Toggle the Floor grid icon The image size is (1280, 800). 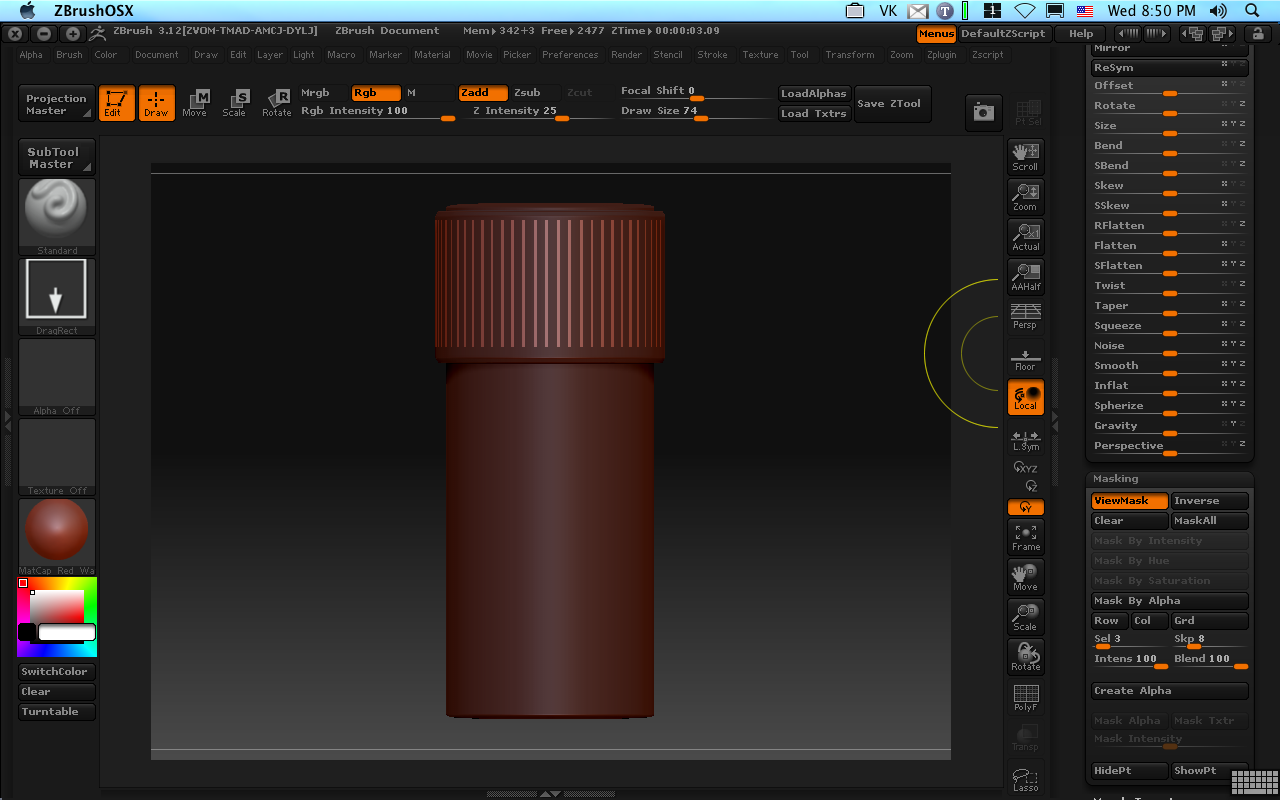[x=1025, y=358]
